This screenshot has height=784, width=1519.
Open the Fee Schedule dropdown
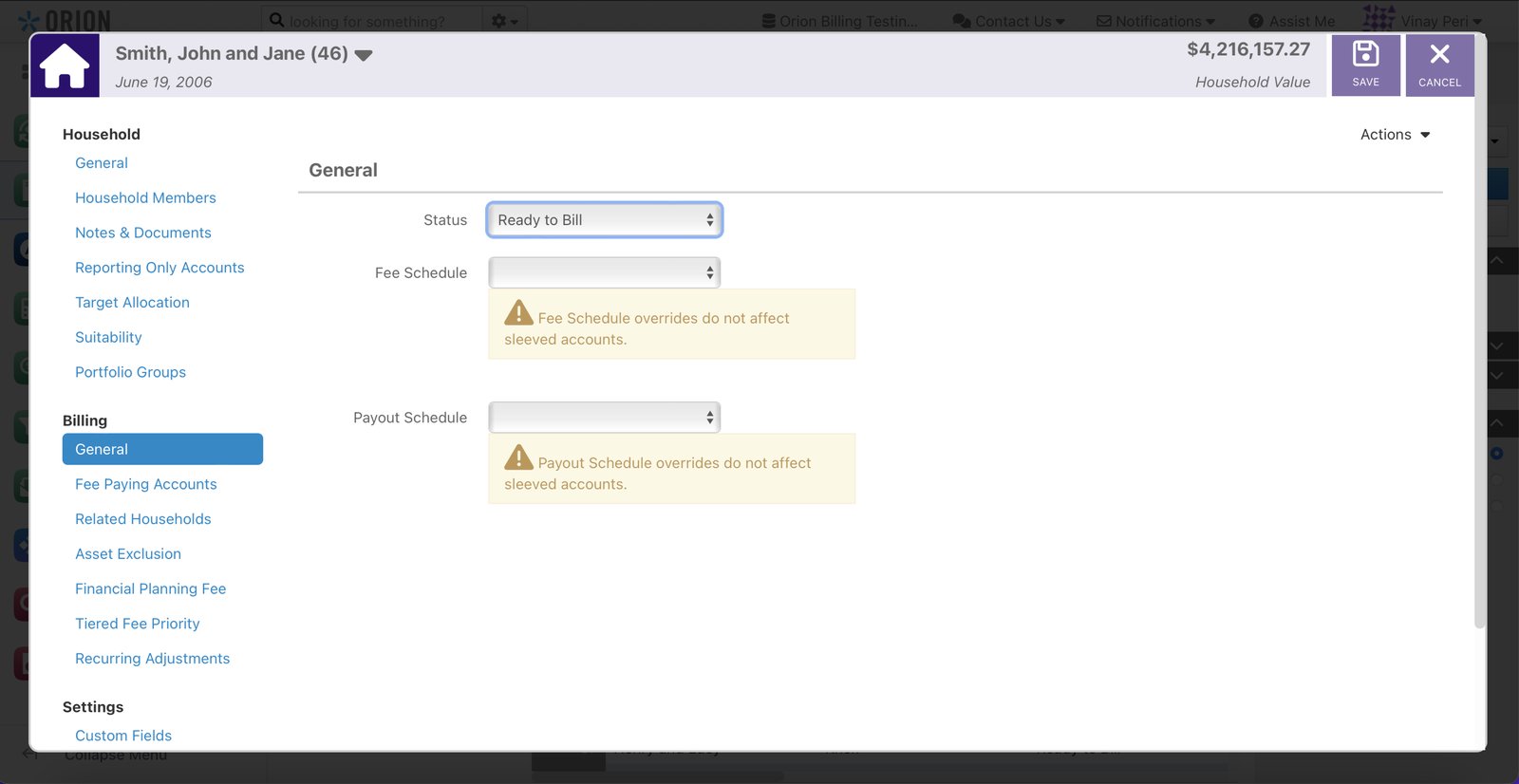click(x=605, y=272)
